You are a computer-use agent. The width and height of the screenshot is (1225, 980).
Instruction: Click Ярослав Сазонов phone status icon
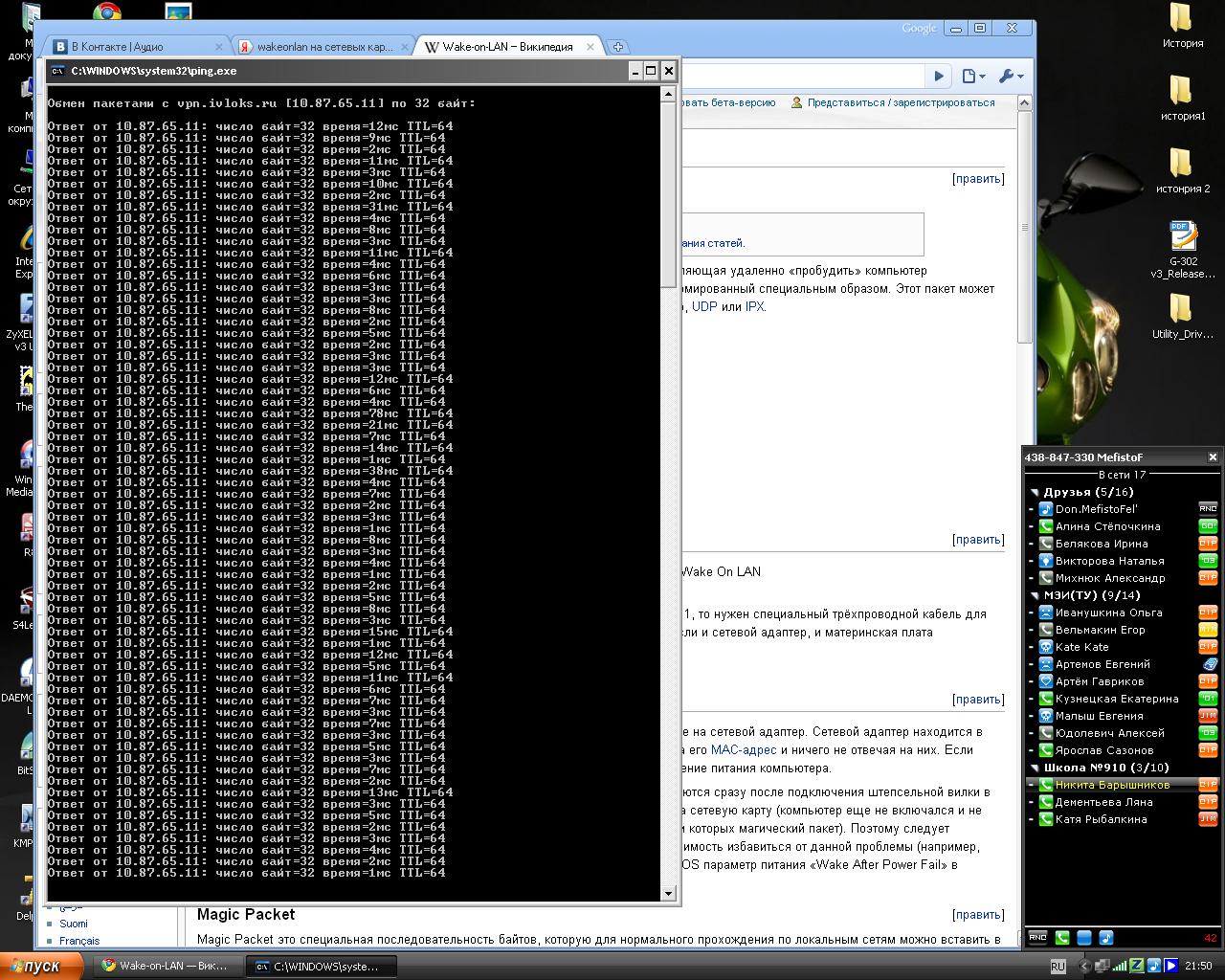[x=1046, y=750]
